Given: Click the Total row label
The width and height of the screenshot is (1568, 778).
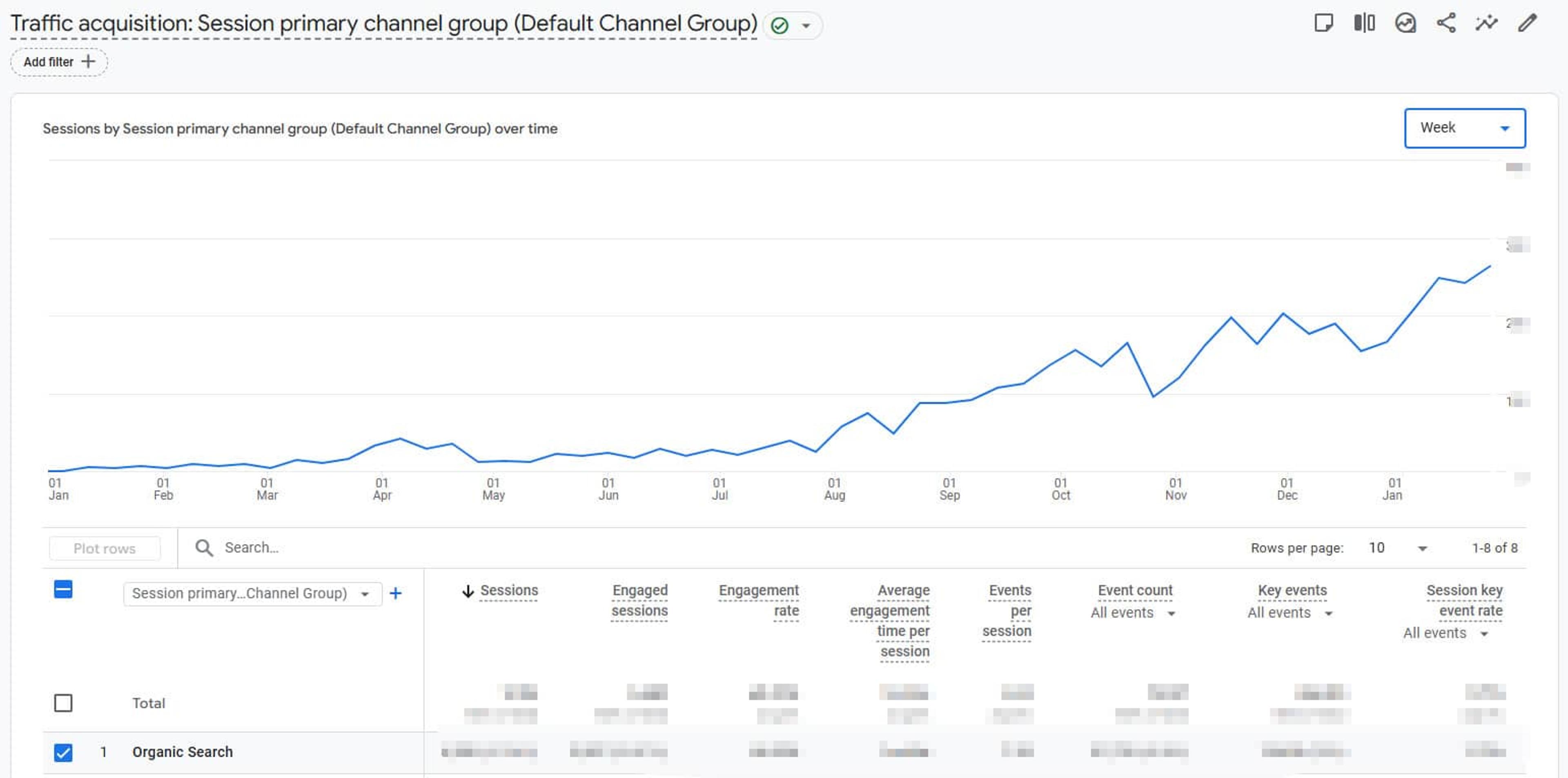Looking at the screenshot, I should 149,703.
